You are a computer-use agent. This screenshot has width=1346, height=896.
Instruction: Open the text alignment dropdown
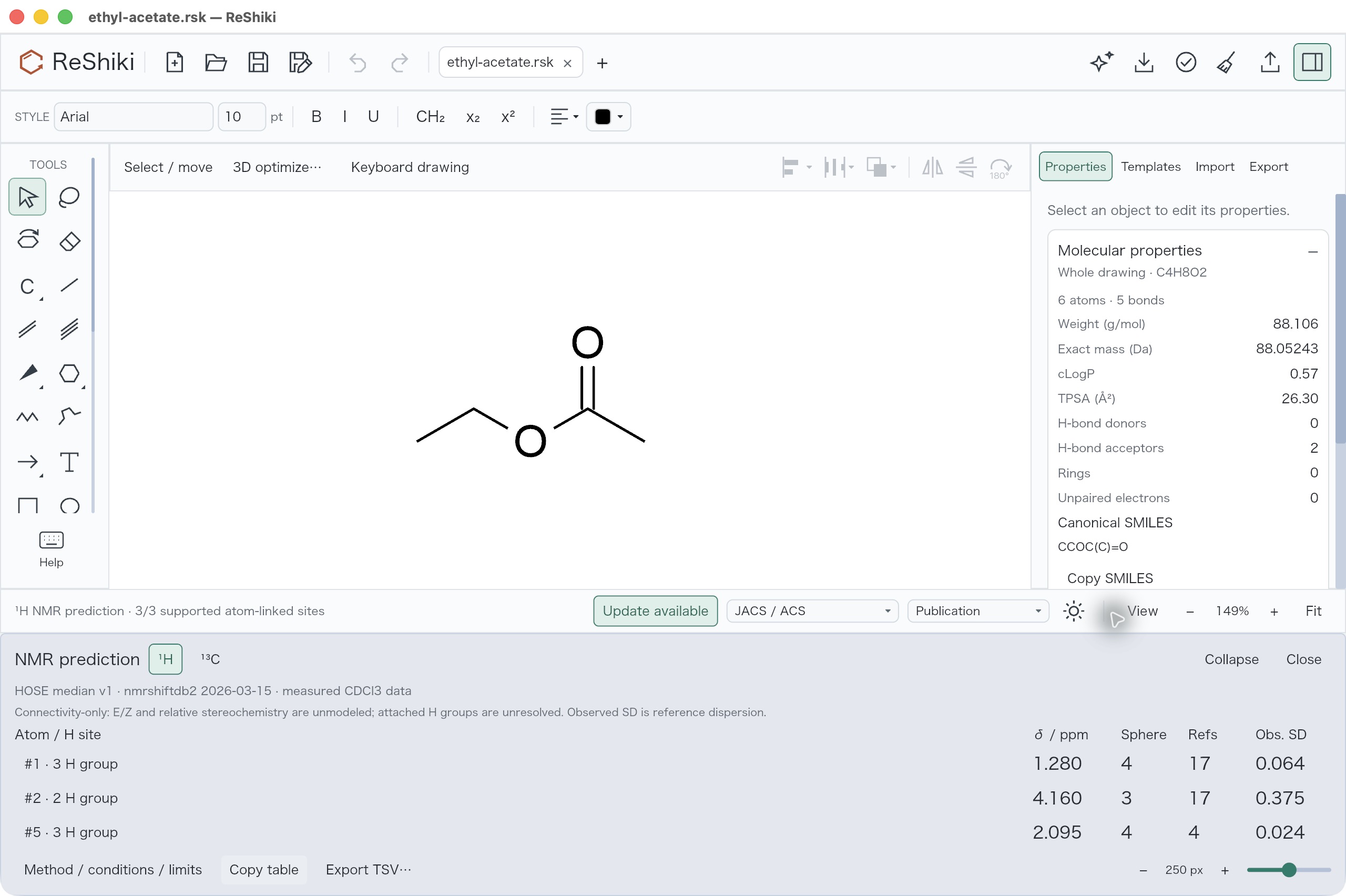[564, 117]
